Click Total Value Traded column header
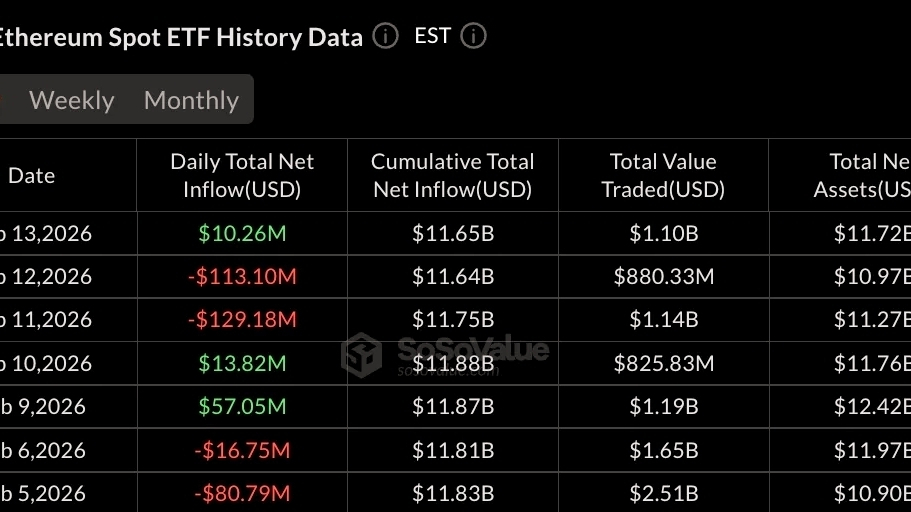Viewport: 911px width, 512px height. click(x=663, y=175)
